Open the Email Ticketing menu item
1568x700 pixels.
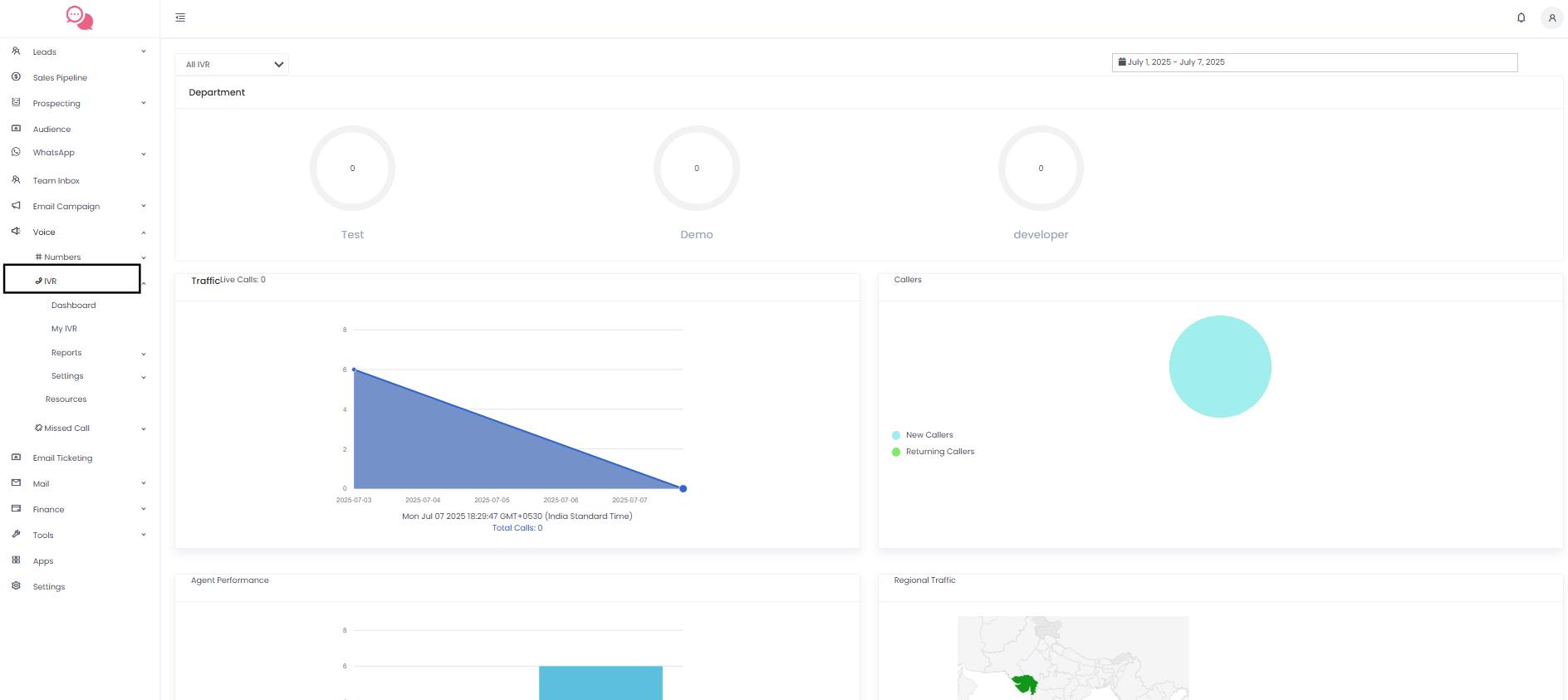click(62, 458)
